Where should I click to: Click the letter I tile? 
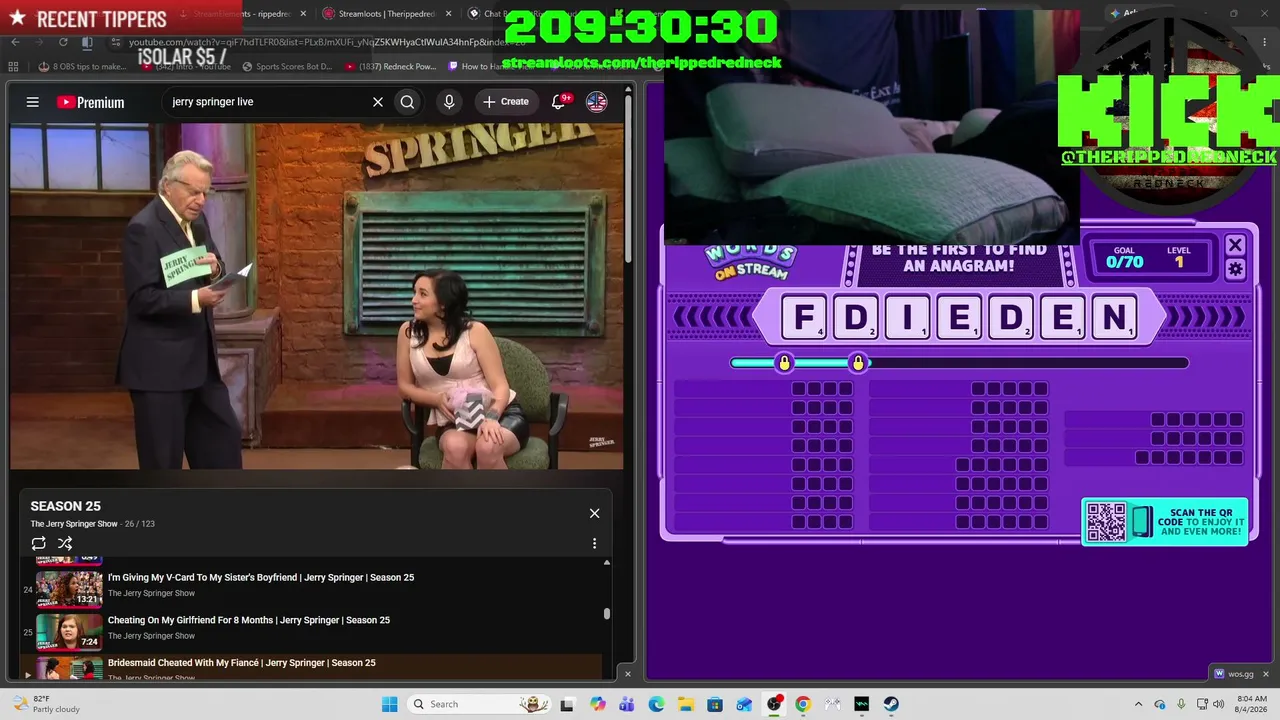908,318
